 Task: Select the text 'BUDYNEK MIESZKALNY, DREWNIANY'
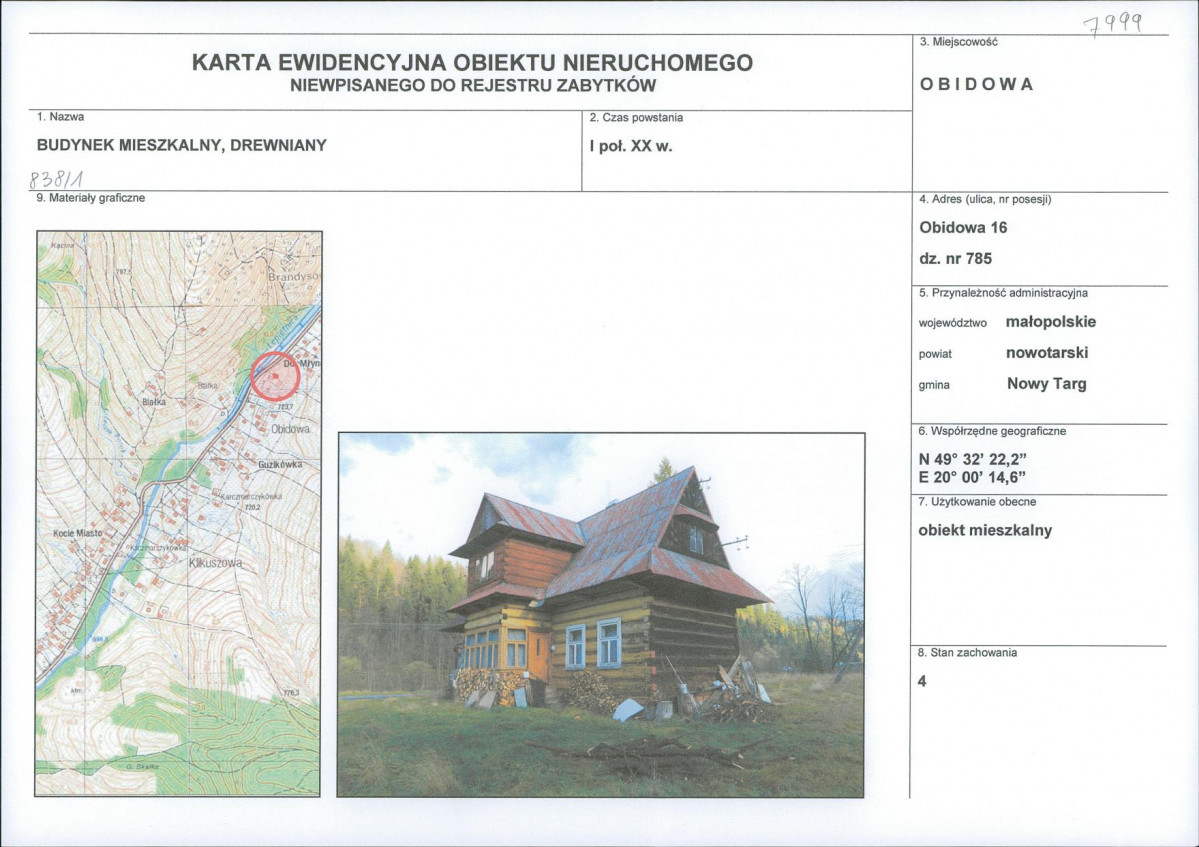click(182, 145)
